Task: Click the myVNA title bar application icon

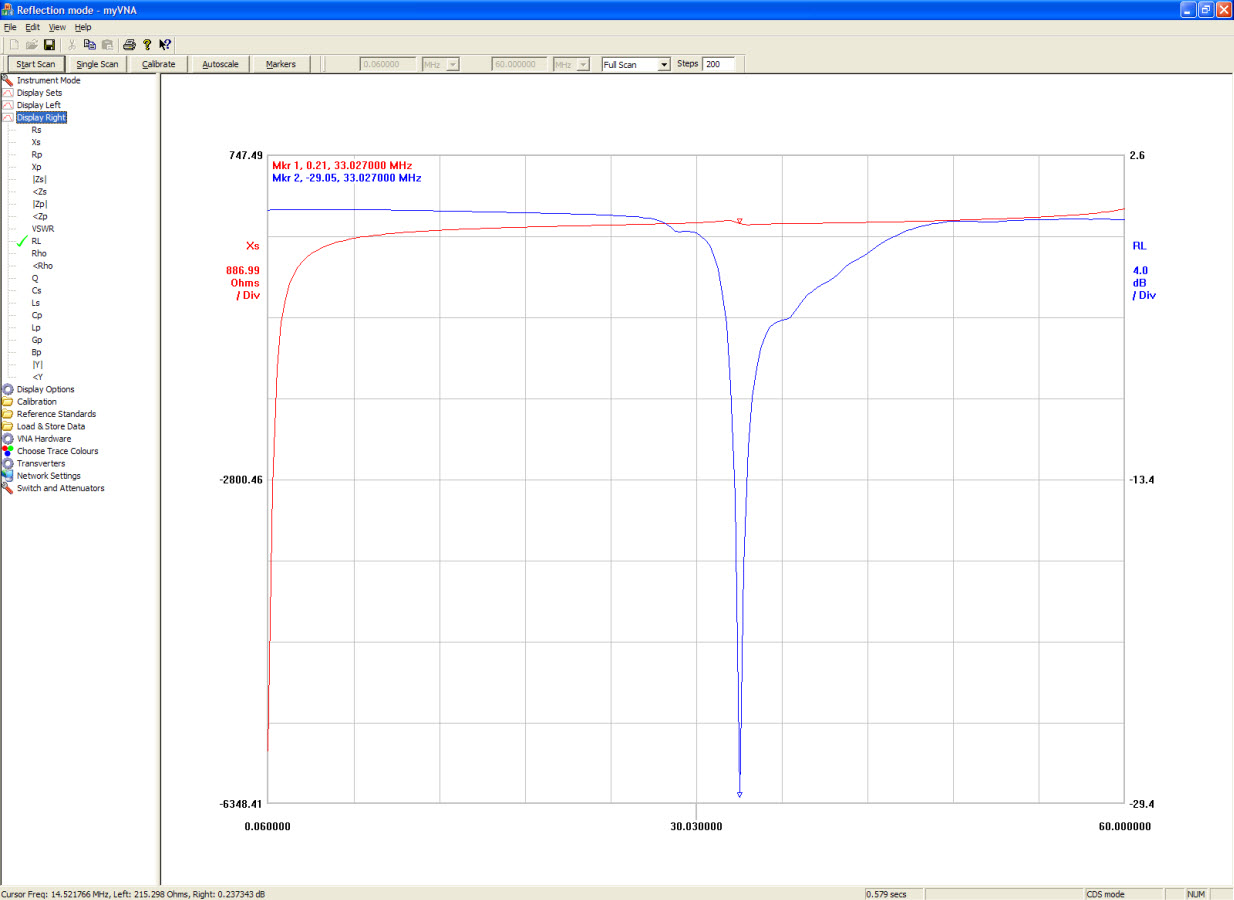Action: pyautogui.click(x=8, y=9)
